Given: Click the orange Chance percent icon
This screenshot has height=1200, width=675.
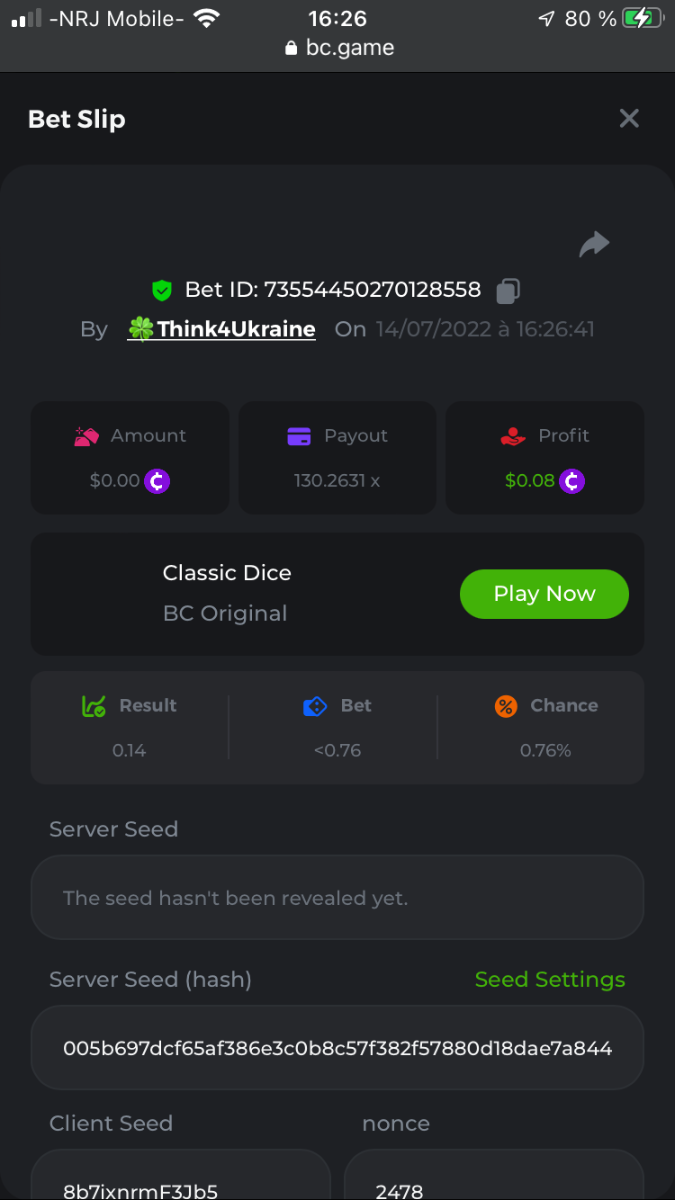Looking at the screenshot, I should 506,706.
